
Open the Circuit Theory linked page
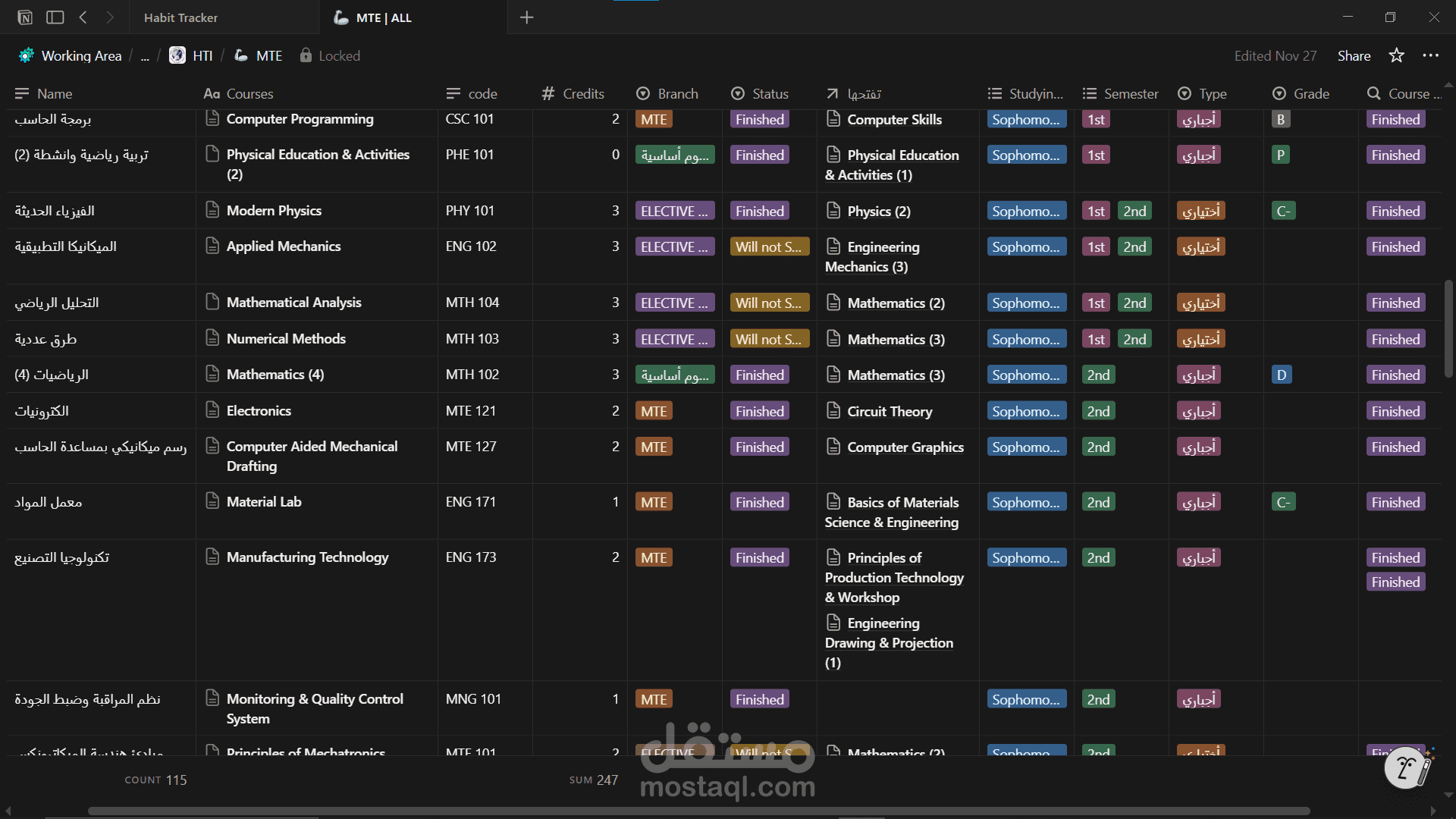(889, 411)
